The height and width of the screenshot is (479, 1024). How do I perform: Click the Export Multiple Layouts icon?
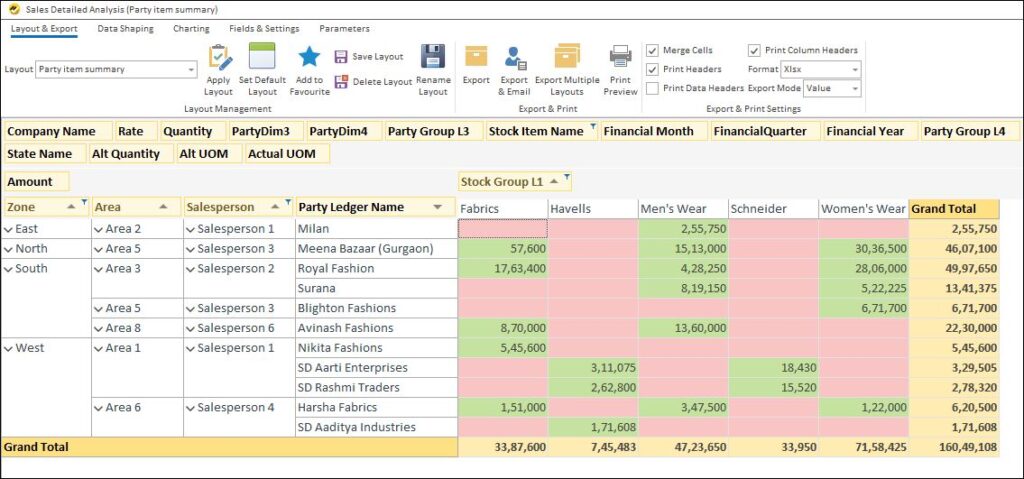[567, 58]
